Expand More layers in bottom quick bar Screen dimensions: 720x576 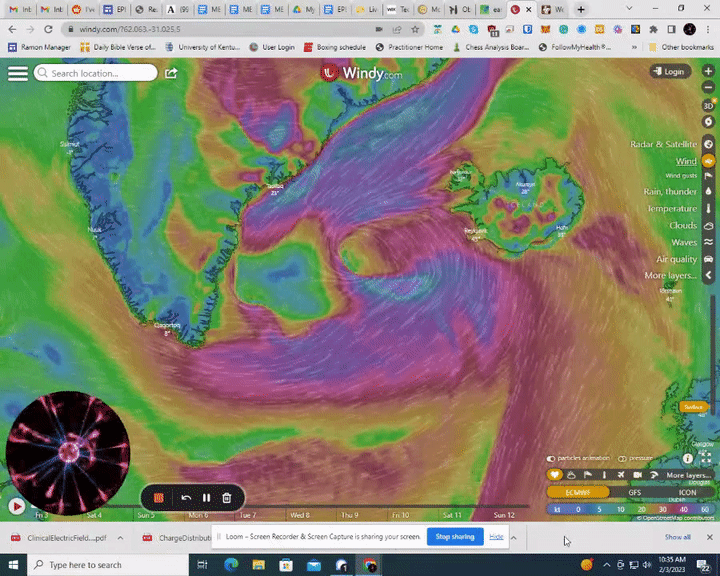[688, 475]
